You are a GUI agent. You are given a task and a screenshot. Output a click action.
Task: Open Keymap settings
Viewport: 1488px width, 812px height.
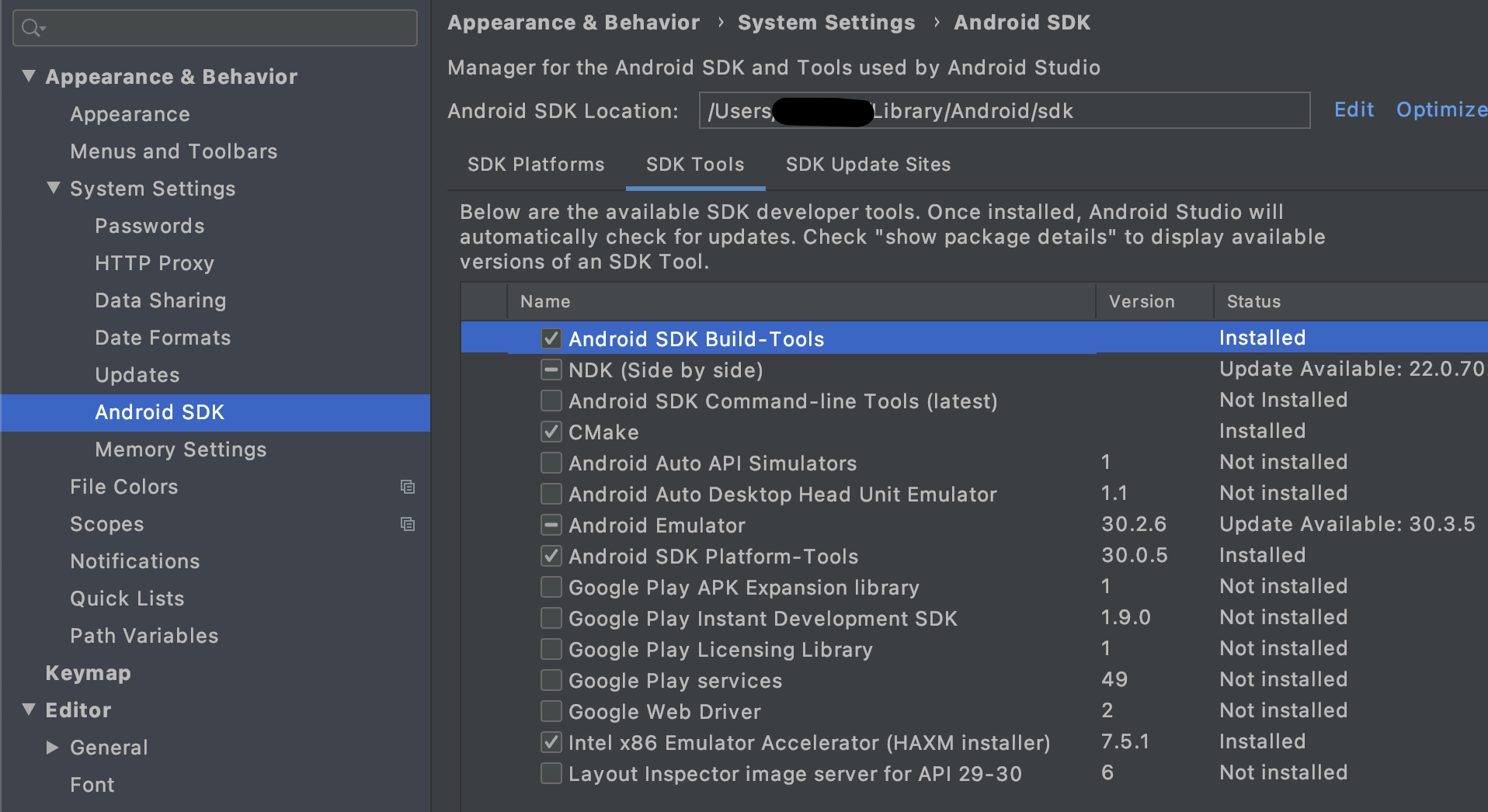coord(88,673)
